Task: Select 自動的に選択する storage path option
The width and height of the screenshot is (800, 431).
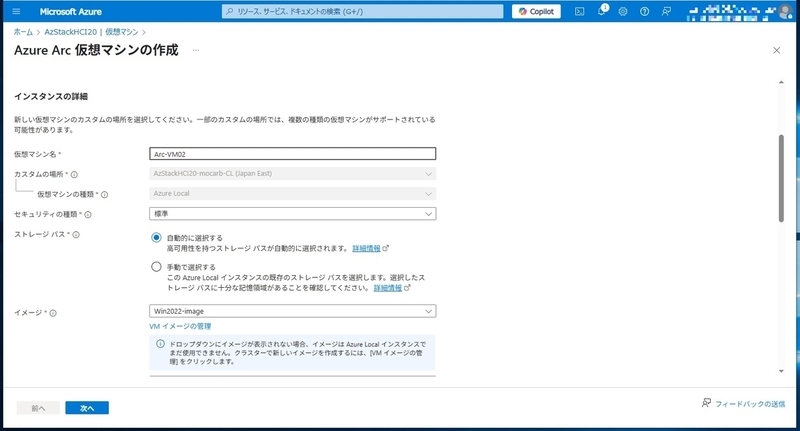Action: pos(156,238)
